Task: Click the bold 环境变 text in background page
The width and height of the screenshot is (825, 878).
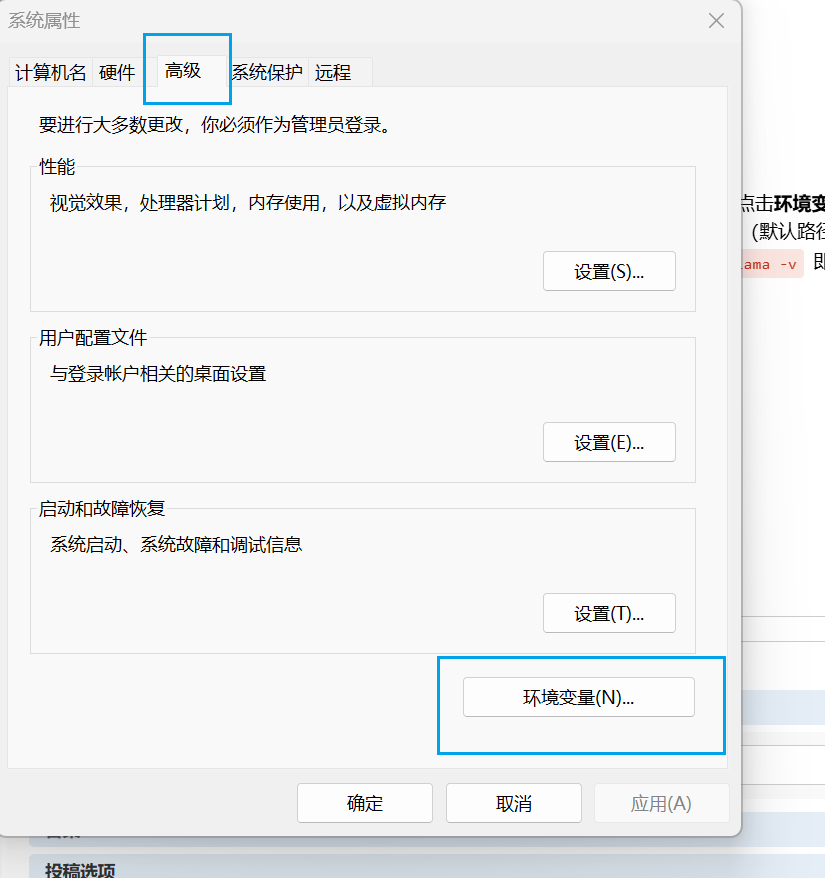Action: [799, 204]
